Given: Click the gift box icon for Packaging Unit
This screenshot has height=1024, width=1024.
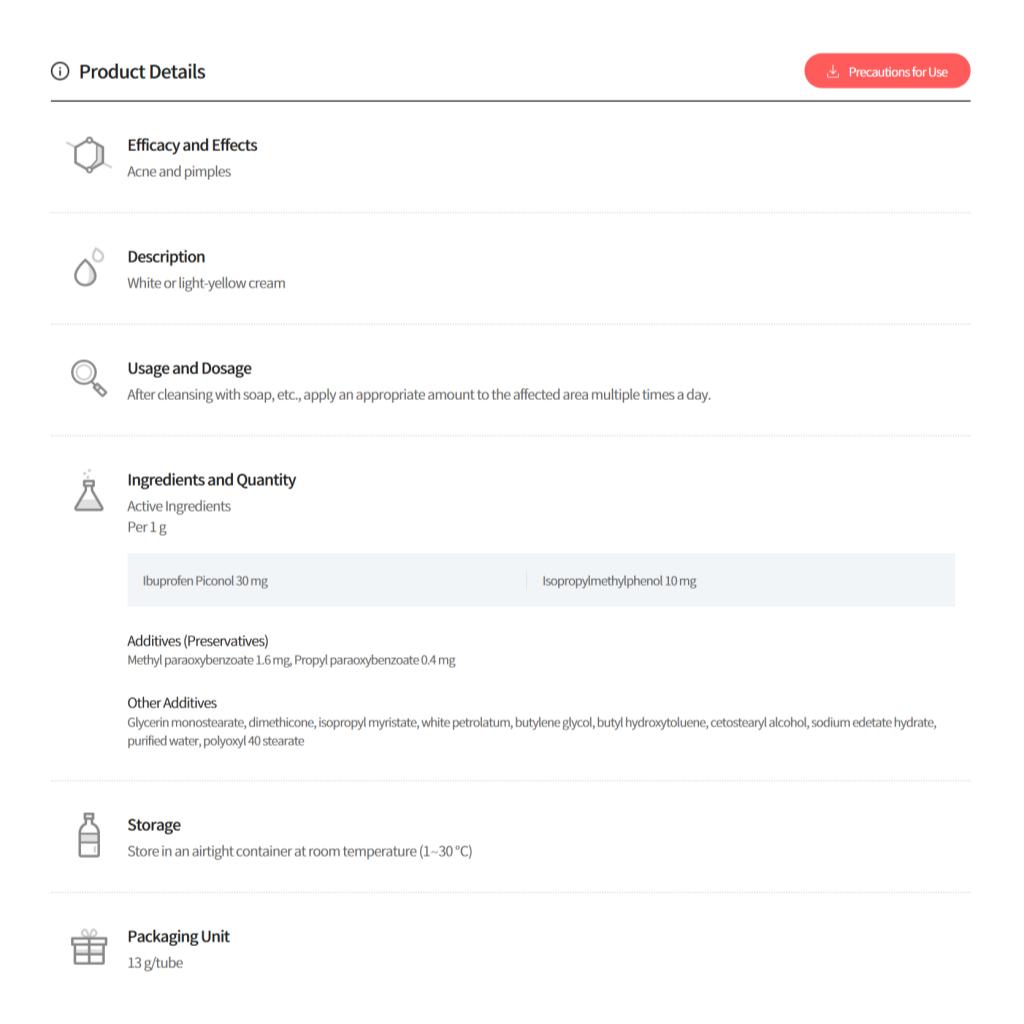Looking at the screenshot, I should (x=89, y=947).
